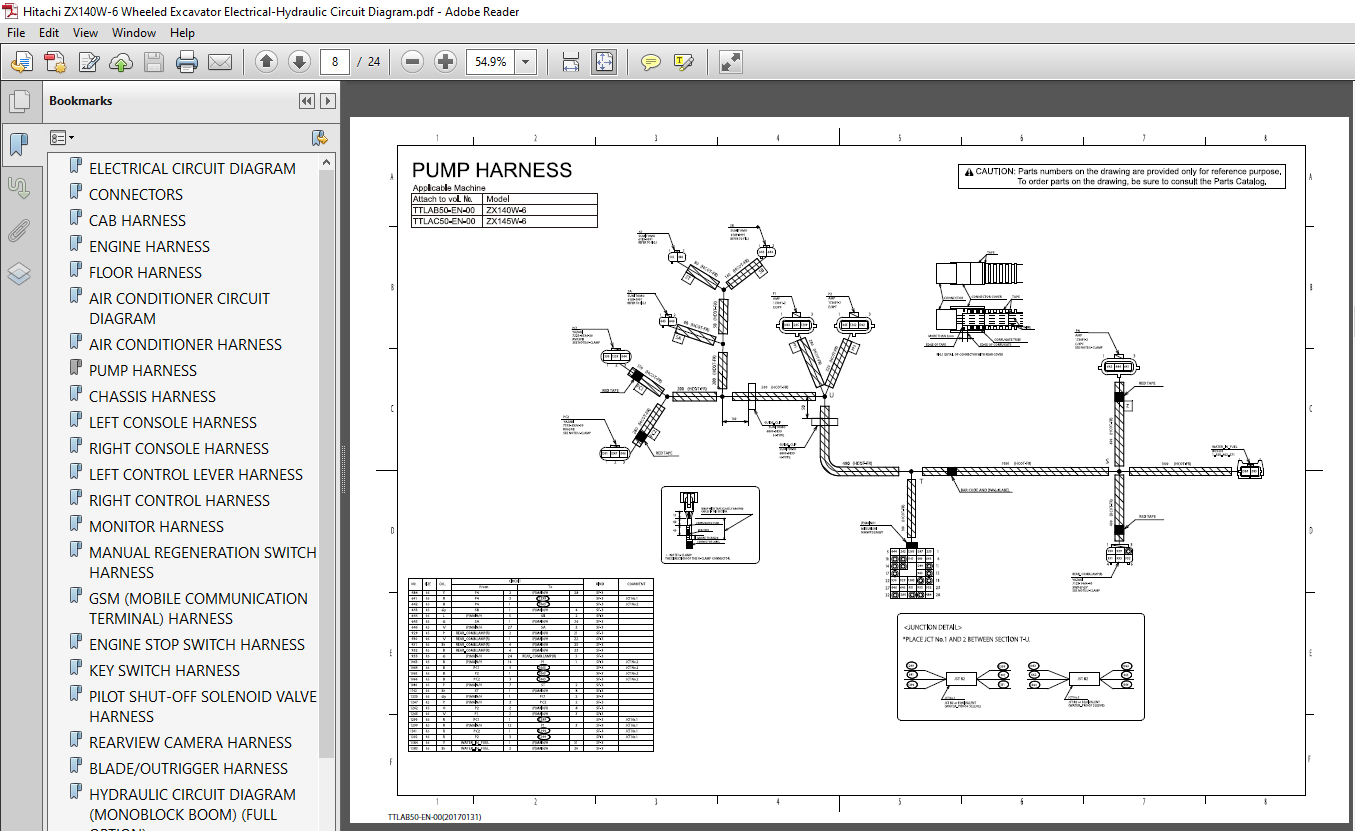The width and height of the screenshot is (1355, 831).
Task: Click the bookmarks list scrollbar thumb
Action: click(327, 463)
